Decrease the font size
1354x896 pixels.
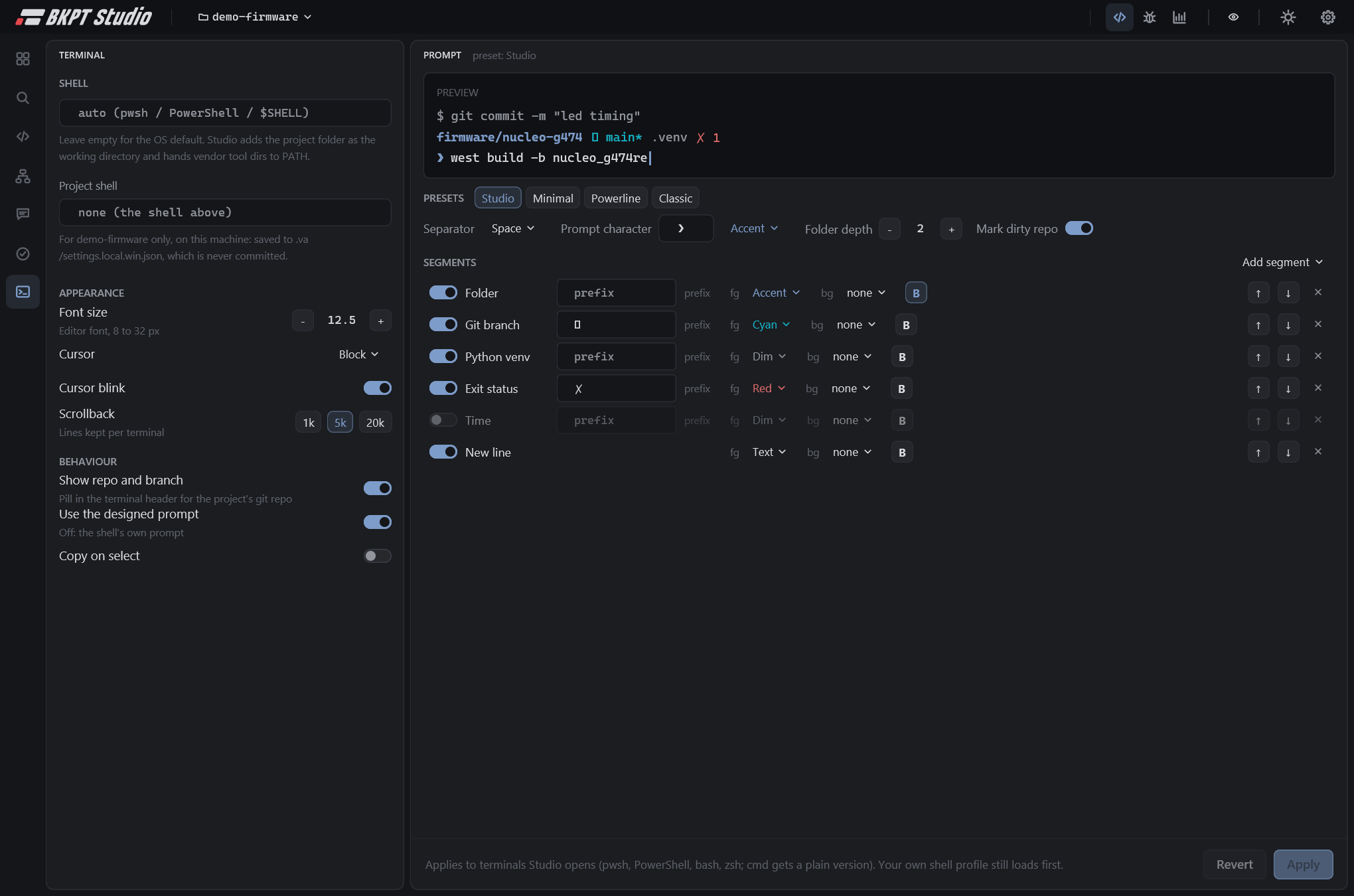[303, 321]
